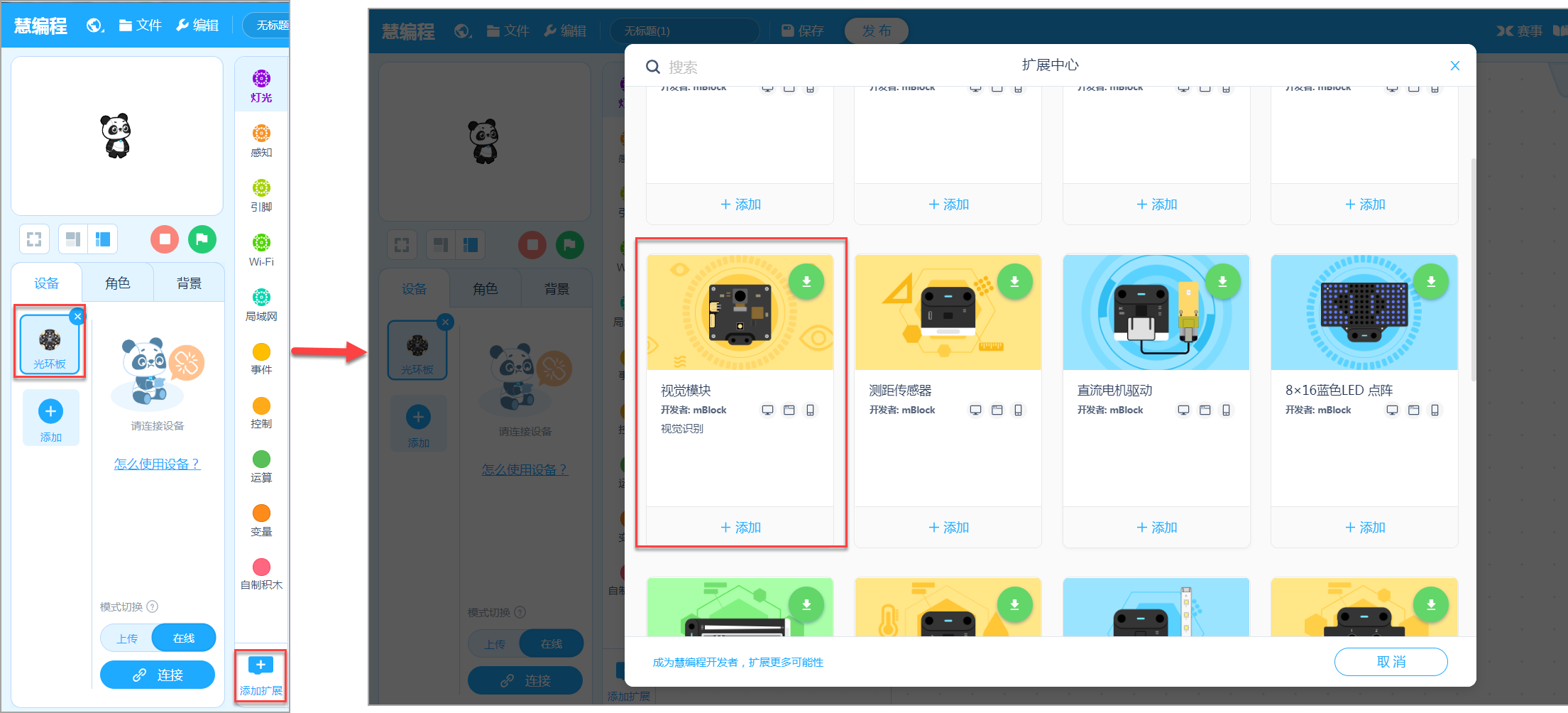
Task: Click the 测距传感器 card image
Action: coord(948,312)
